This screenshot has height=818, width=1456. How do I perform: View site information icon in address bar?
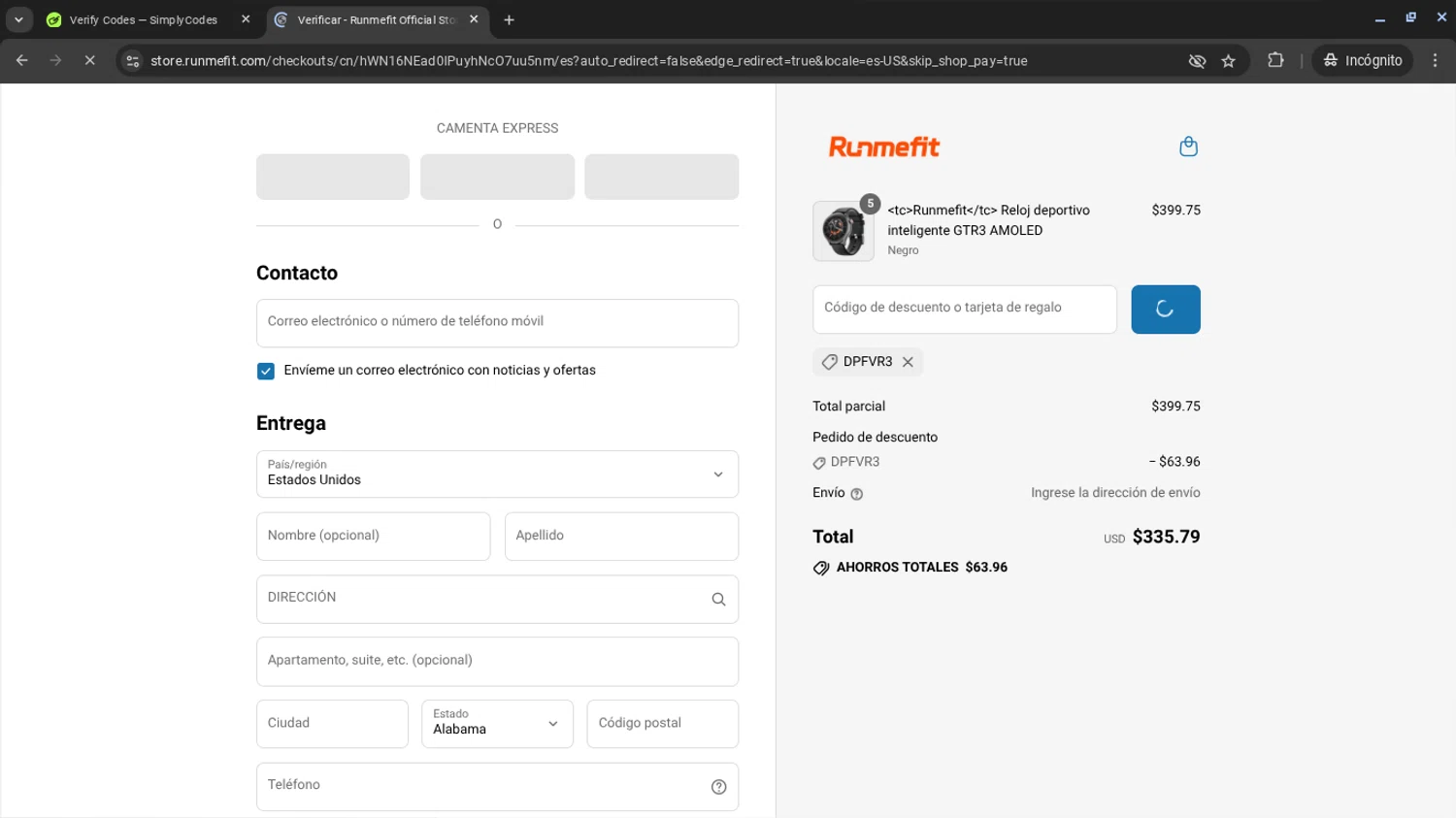[133, 61]
